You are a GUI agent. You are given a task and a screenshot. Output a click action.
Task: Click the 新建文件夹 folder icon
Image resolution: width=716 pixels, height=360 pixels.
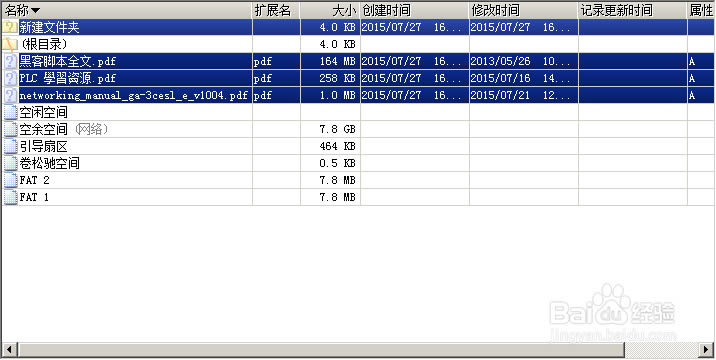[x=10, y=27]
